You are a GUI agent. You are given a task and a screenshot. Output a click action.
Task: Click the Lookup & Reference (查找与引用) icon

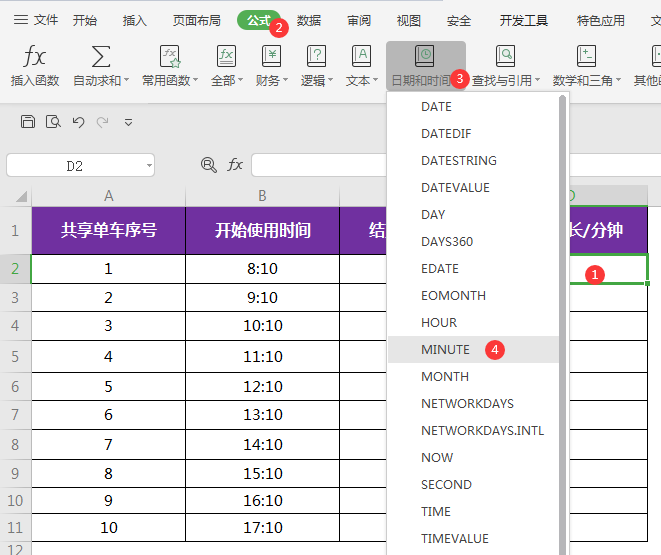click(505, 56)
